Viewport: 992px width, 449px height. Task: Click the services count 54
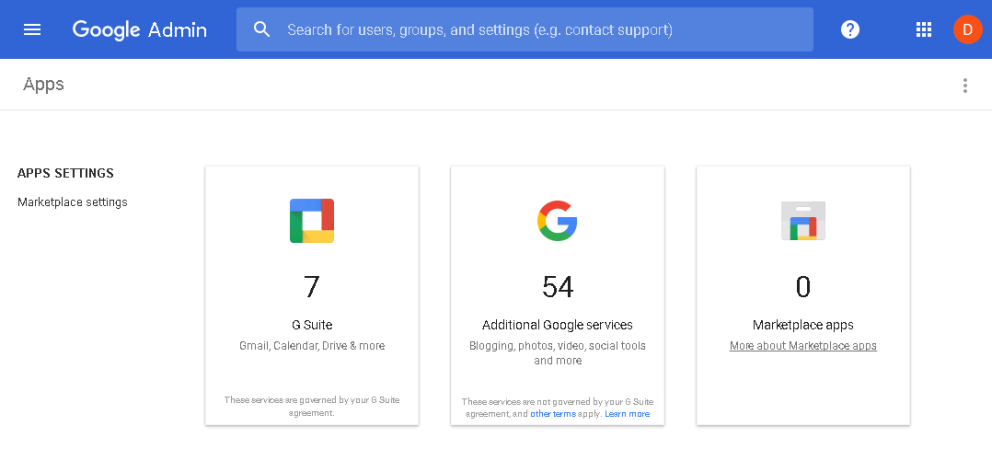pyautogui.click(x=557, y=286)
